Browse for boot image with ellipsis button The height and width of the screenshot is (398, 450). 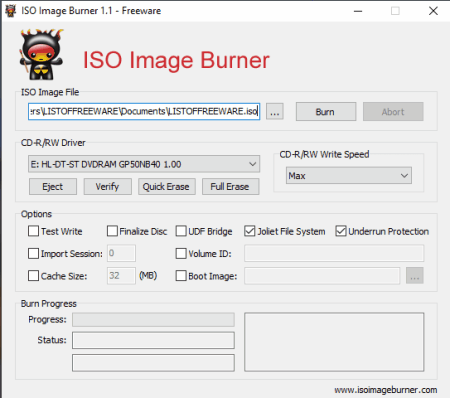415,276
